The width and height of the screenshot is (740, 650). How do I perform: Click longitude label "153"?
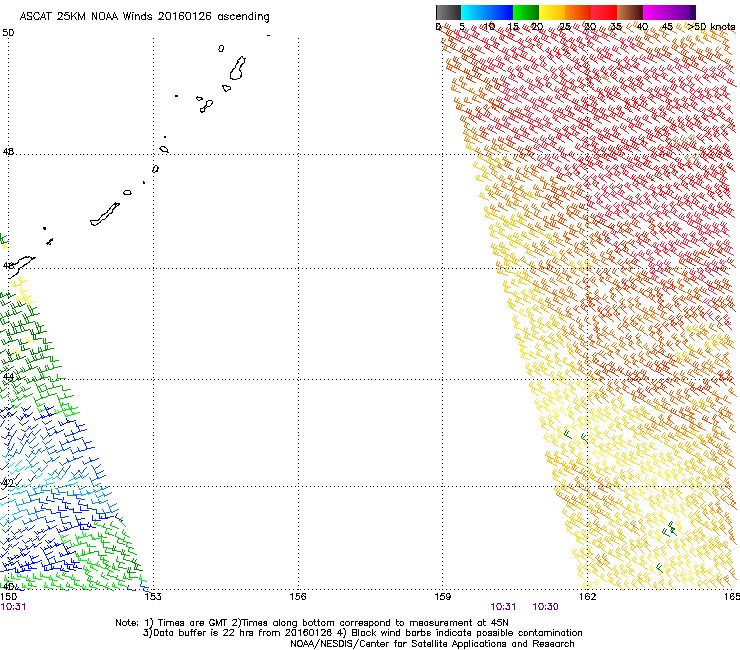point(153,597)
